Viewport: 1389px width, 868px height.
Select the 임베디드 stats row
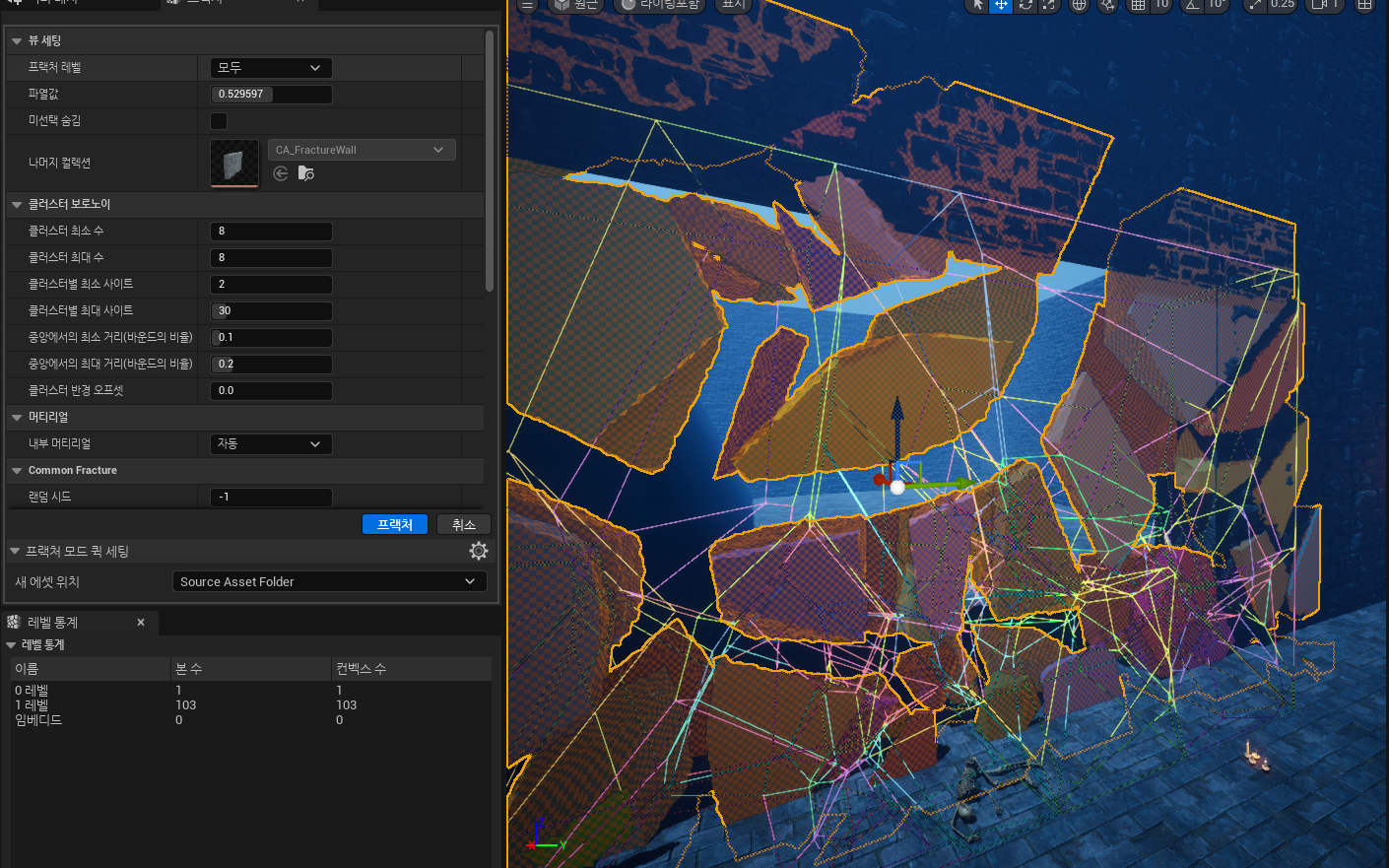pyautogui.click(x=251, y=720)
